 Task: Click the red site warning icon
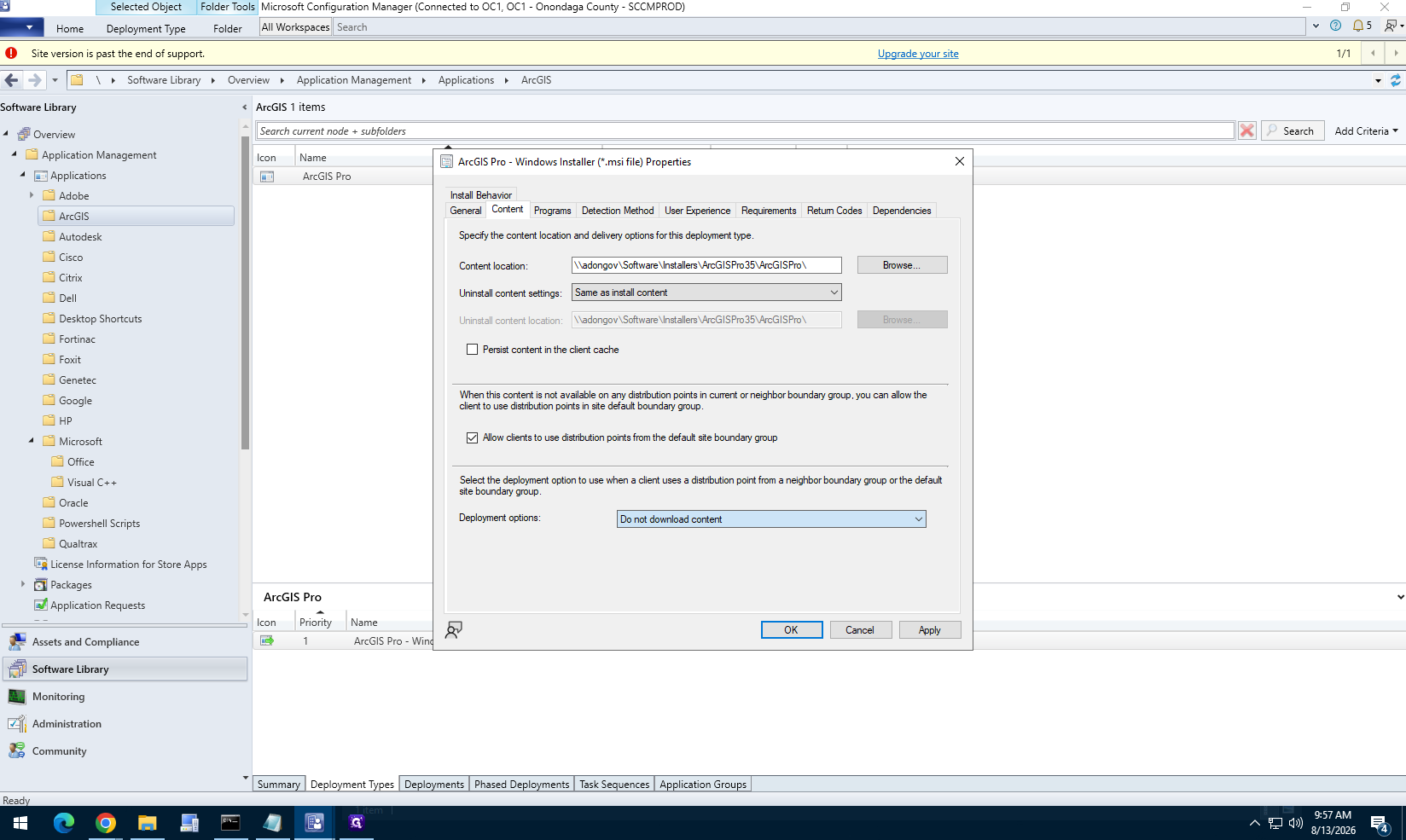coord(11,53)
